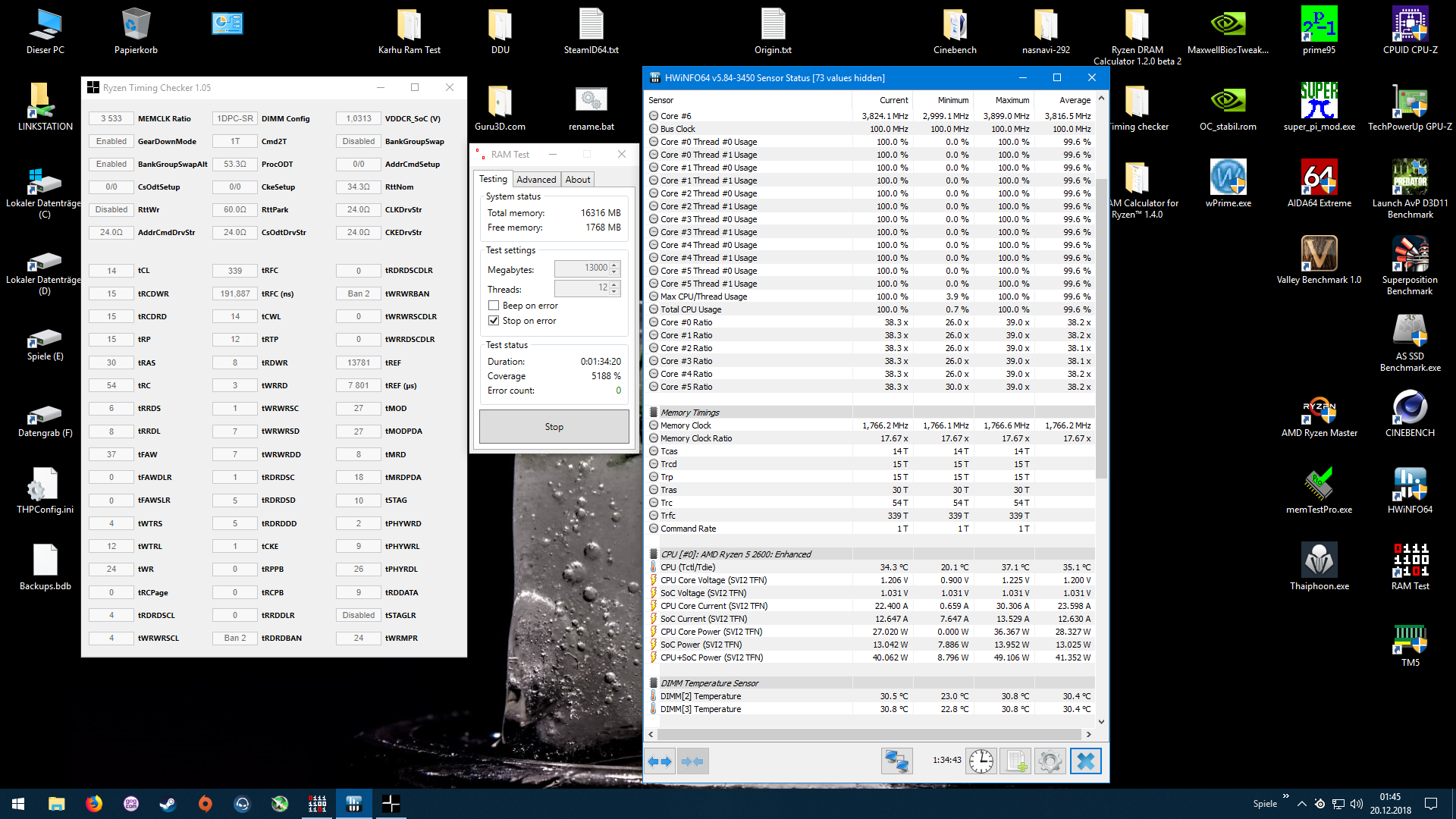Open HWiNFO sensor settings gear
This screenshot has width=1456, height=819.
(1050, 761)
